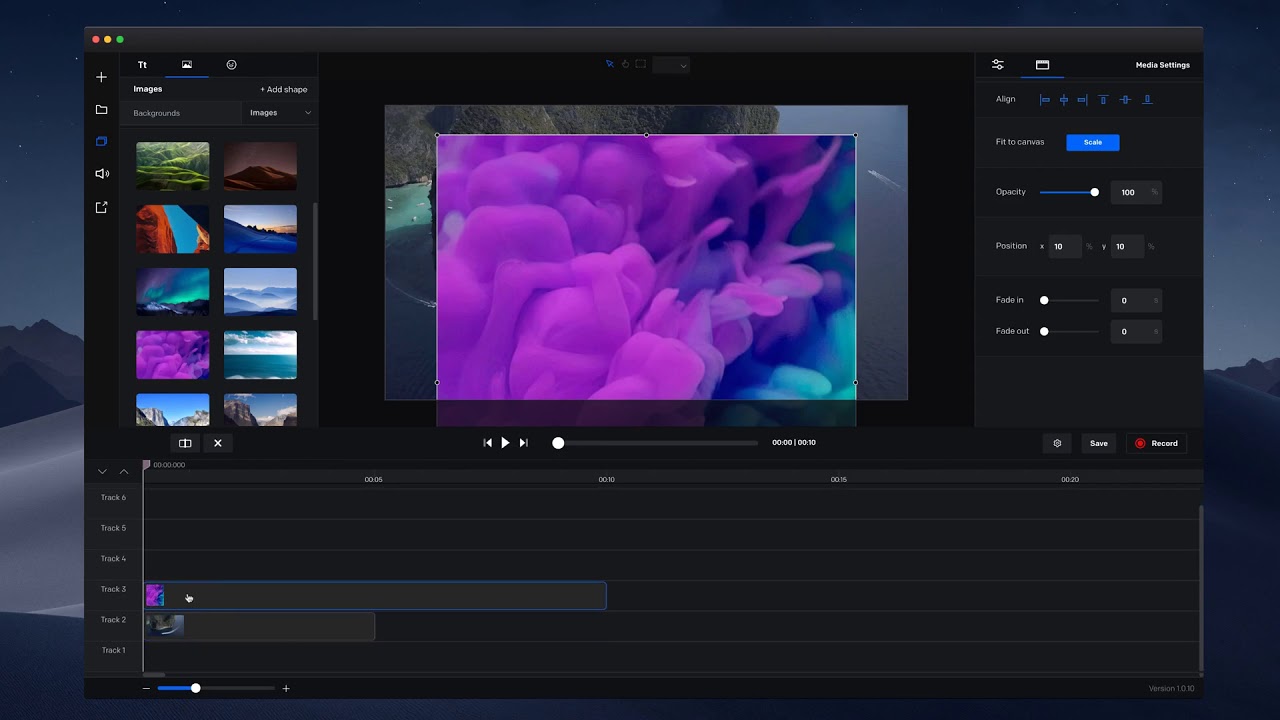Switch to the emoji stickers tab
The height and width of the screenshot is (720, 1280).
(x=231, y=65)
